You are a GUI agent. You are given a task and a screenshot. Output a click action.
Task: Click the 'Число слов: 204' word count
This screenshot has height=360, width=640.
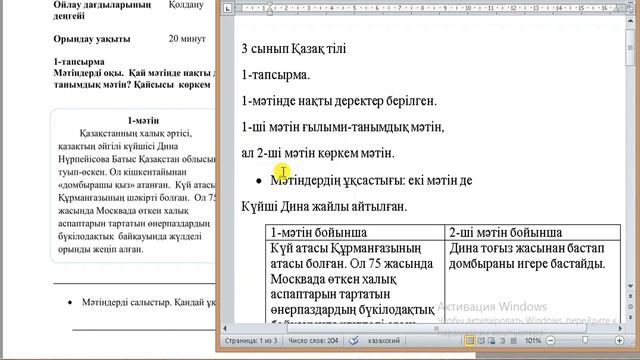[x=313, y=340]
